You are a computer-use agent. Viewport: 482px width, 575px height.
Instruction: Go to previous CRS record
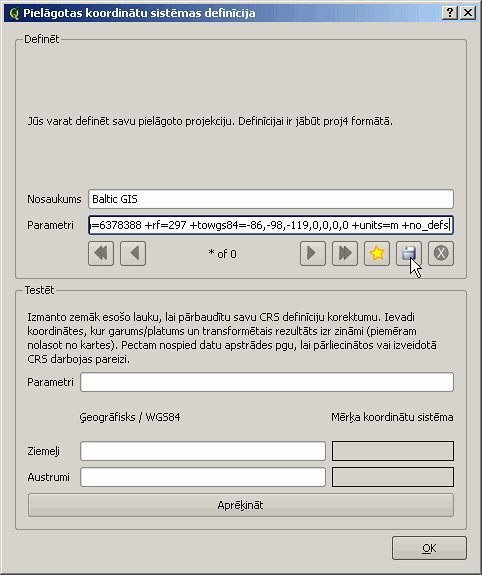[133, 253]
